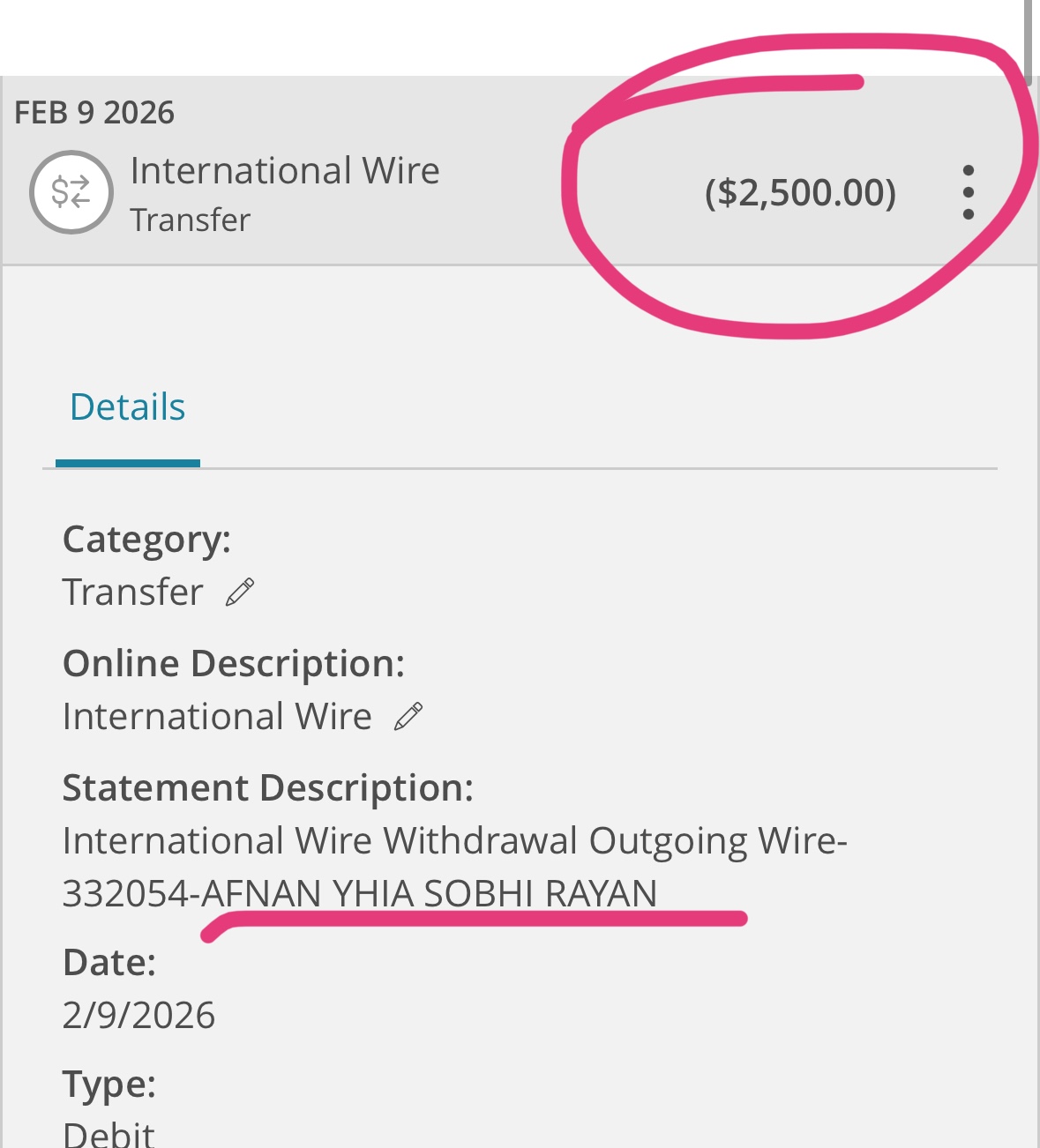Viewport: 1040px width, 1148px height.
Task: Click the Statement Description: field label
Action: (268, 788)
